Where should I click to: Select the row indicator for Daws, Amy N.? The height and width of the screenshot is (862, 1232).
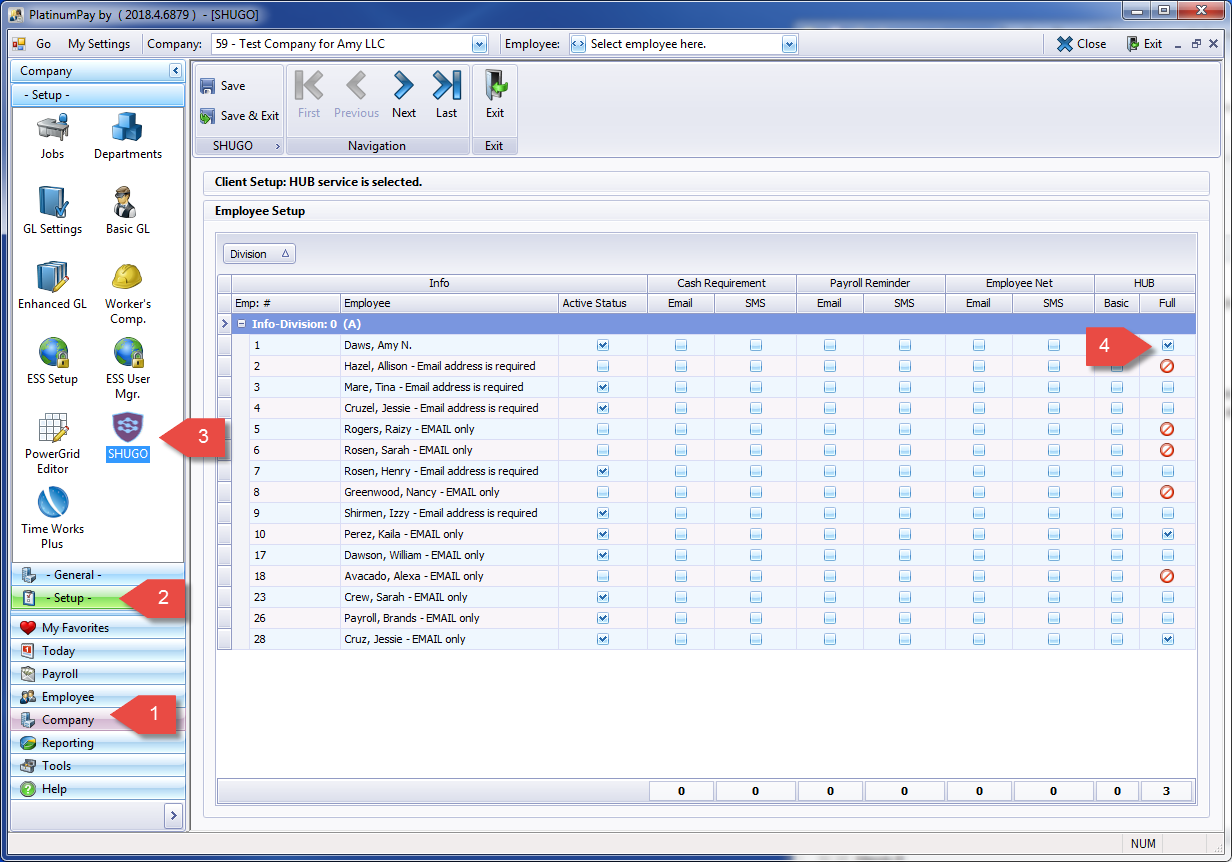225,345
